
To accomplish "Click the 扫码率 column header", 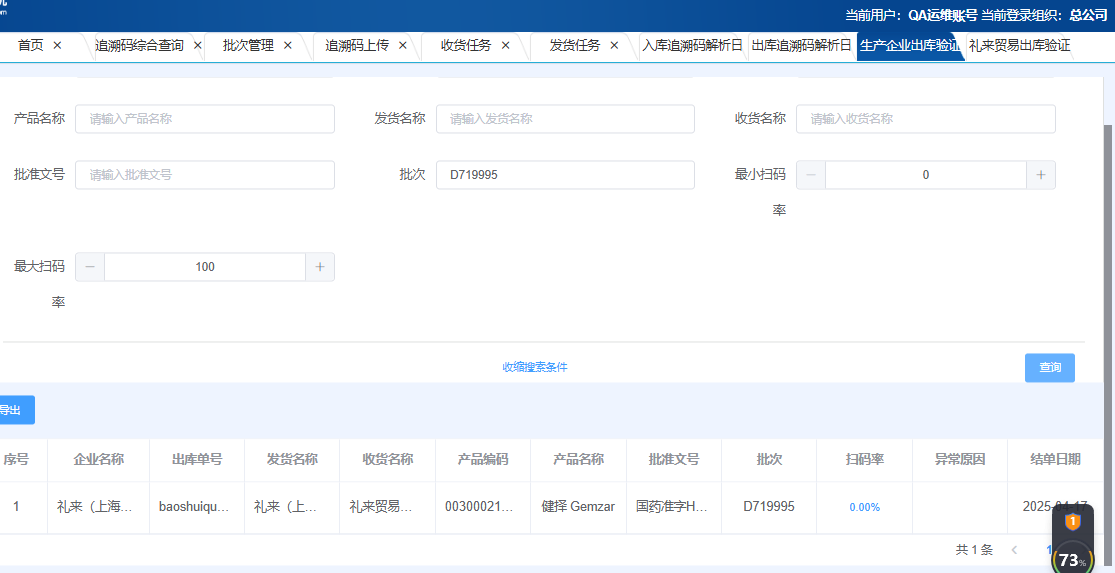I will [x=865, y=459].
